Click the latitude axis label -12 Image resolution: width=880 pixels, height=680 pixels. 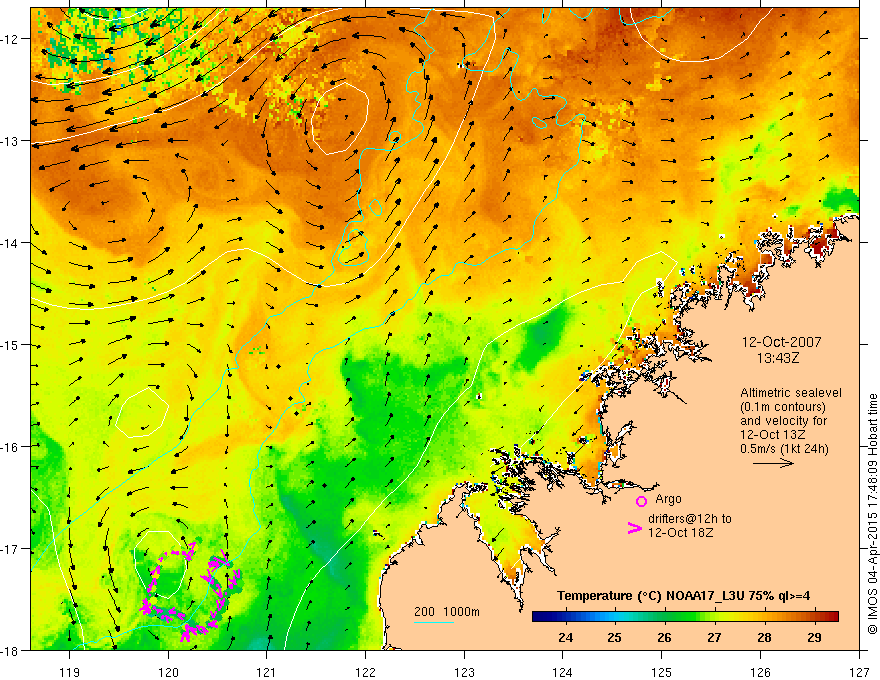point(10,39)
